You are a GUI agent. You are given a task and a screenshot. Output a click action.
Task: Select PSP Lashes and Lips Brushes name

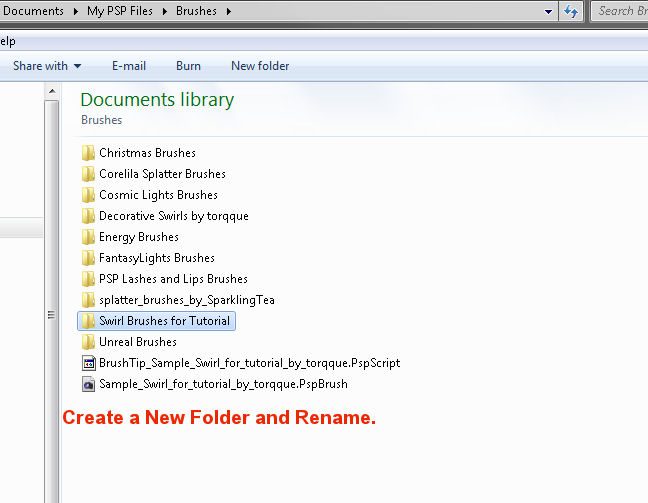pyautogui.click(x=174, y=279)
